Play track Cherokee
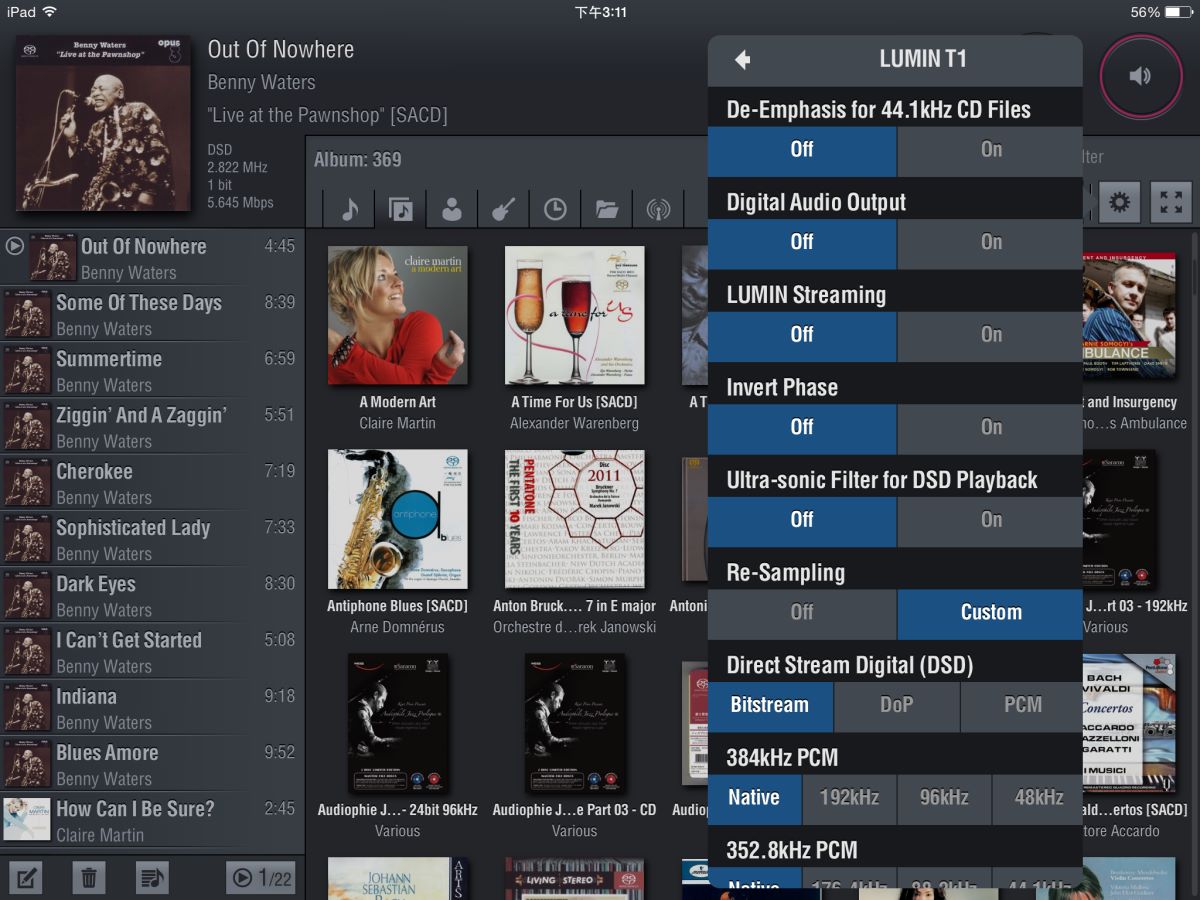The height and width of the screenshot is (900, 1200). [151, 483]
